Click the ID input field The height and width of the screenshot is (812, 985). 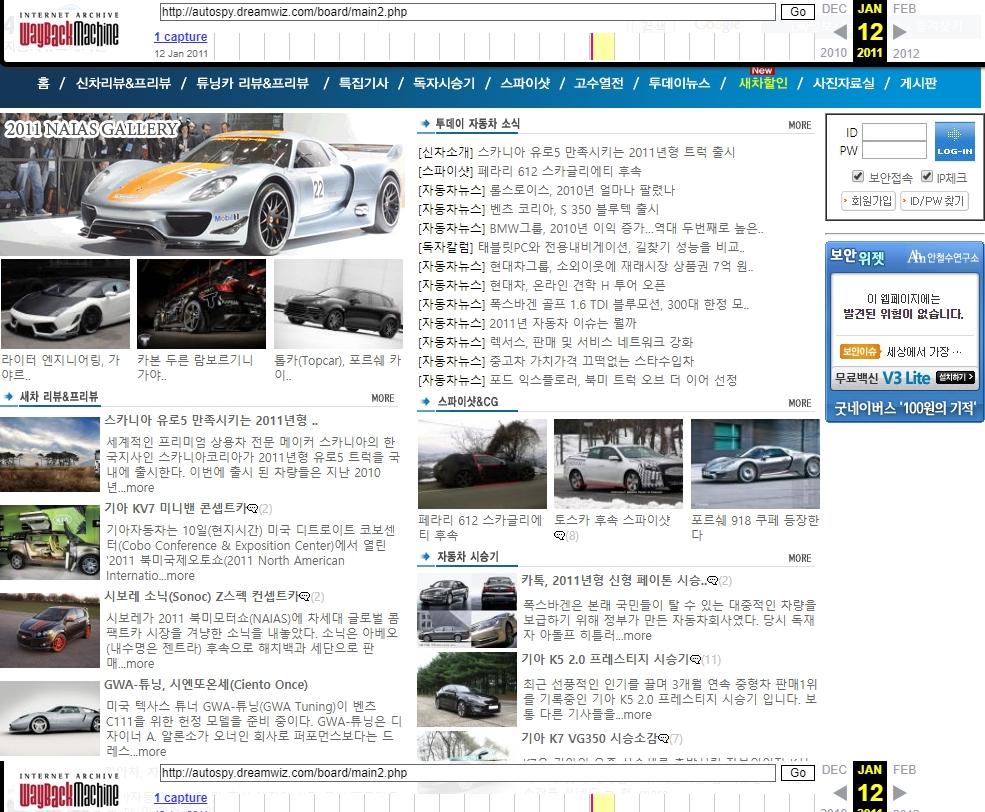894,132
